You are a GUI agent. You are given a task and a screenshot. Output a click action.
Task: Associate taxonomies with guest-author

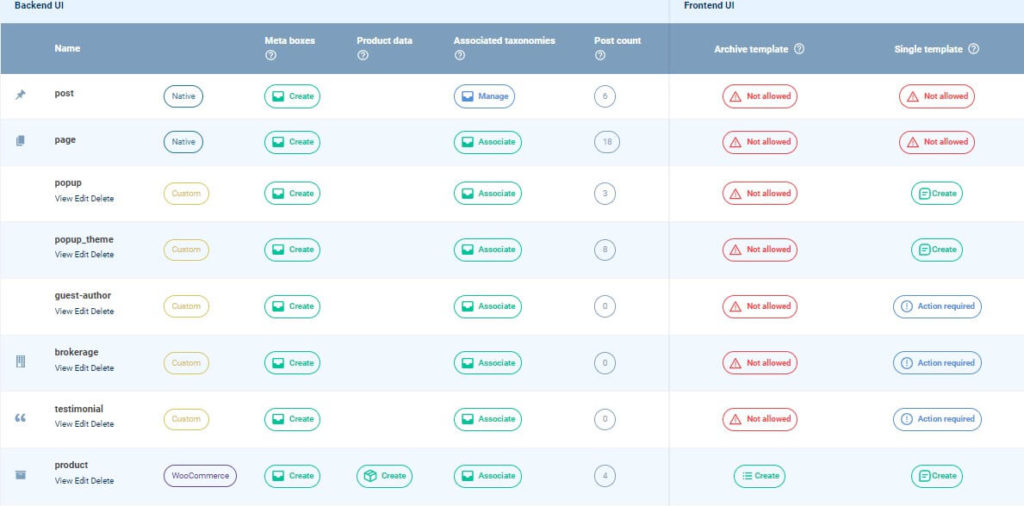[488, 306]
